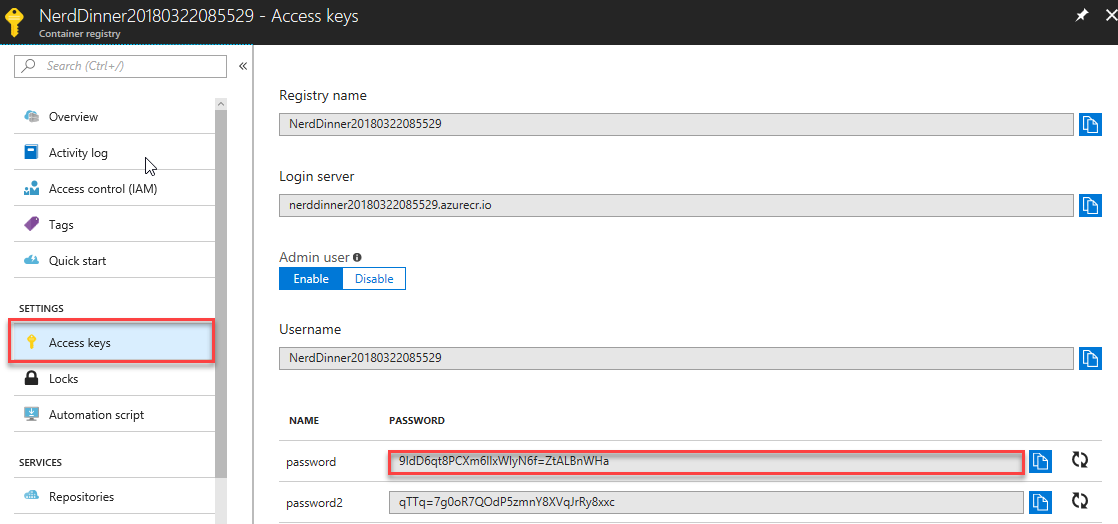Click the yellow key Access keys icon
The height and width of the screenshot is (524, 1118).
click(31, 342)
